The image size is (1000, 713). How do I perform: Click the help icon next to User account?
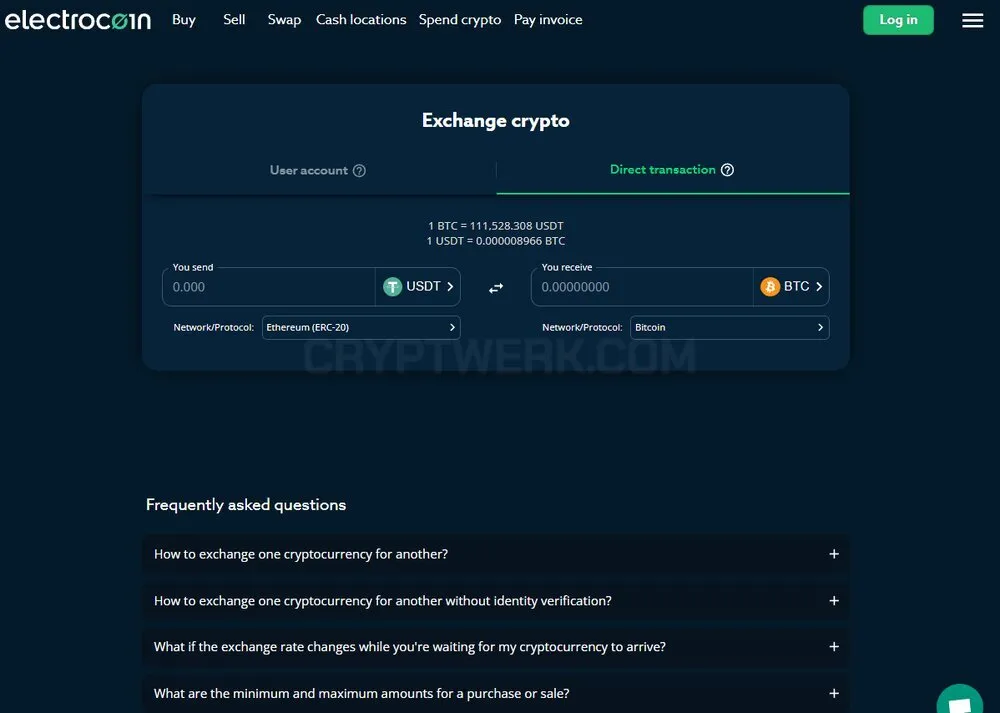359,170
